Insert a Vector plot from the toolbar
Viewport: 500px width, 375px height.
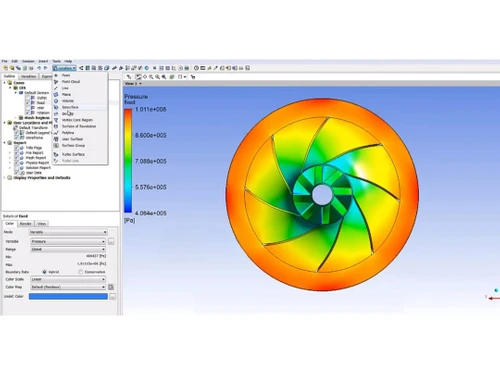(x=81, y=68)
